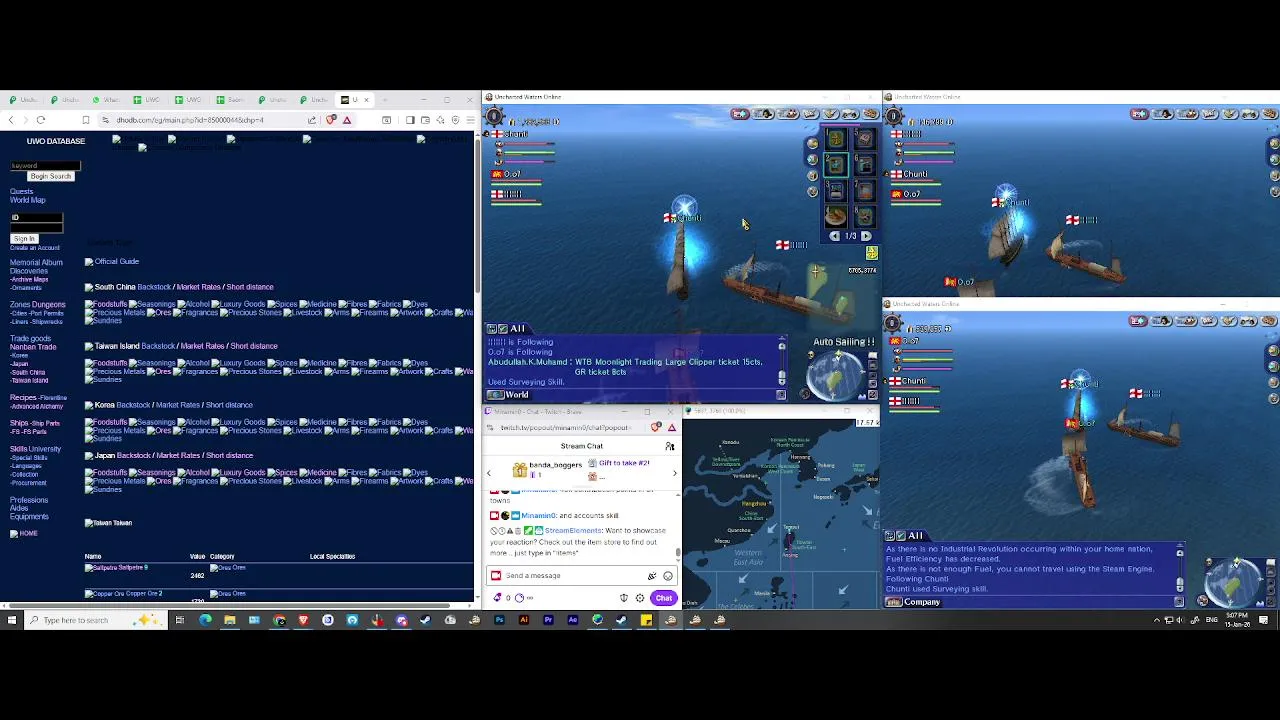This screenshot has height=720, width=1280.
Task: Open the Nanban Trade link
Action: point(33,347)
